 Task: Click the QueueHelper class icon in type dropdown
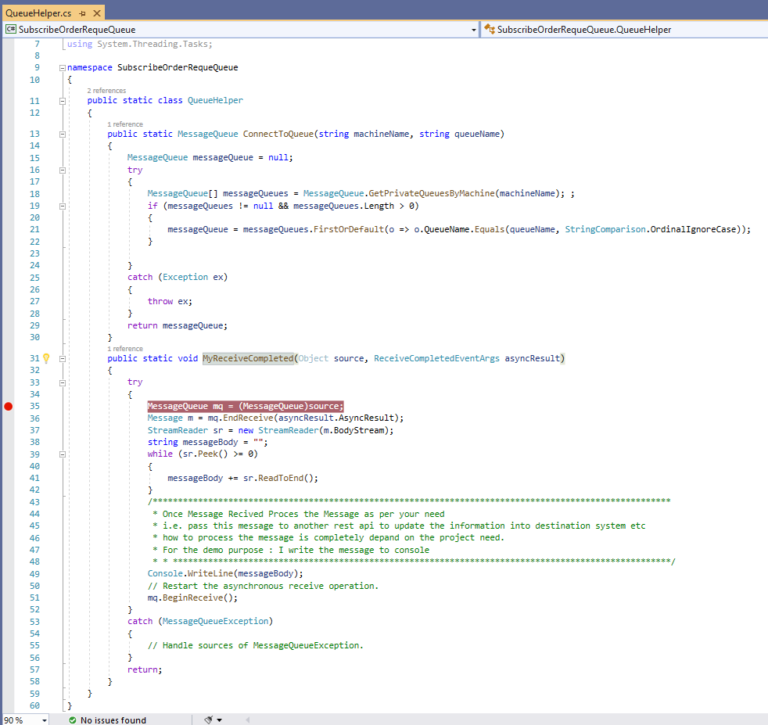tap(490, 30)
